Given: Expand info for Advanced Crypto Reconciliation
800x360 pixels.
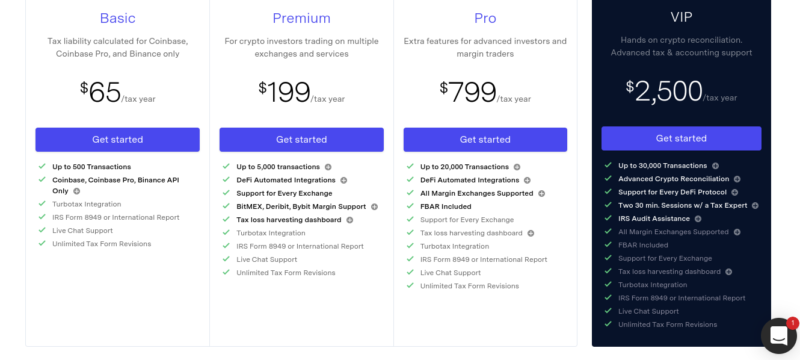Looking at the screenshot, I should pos(737,179).
